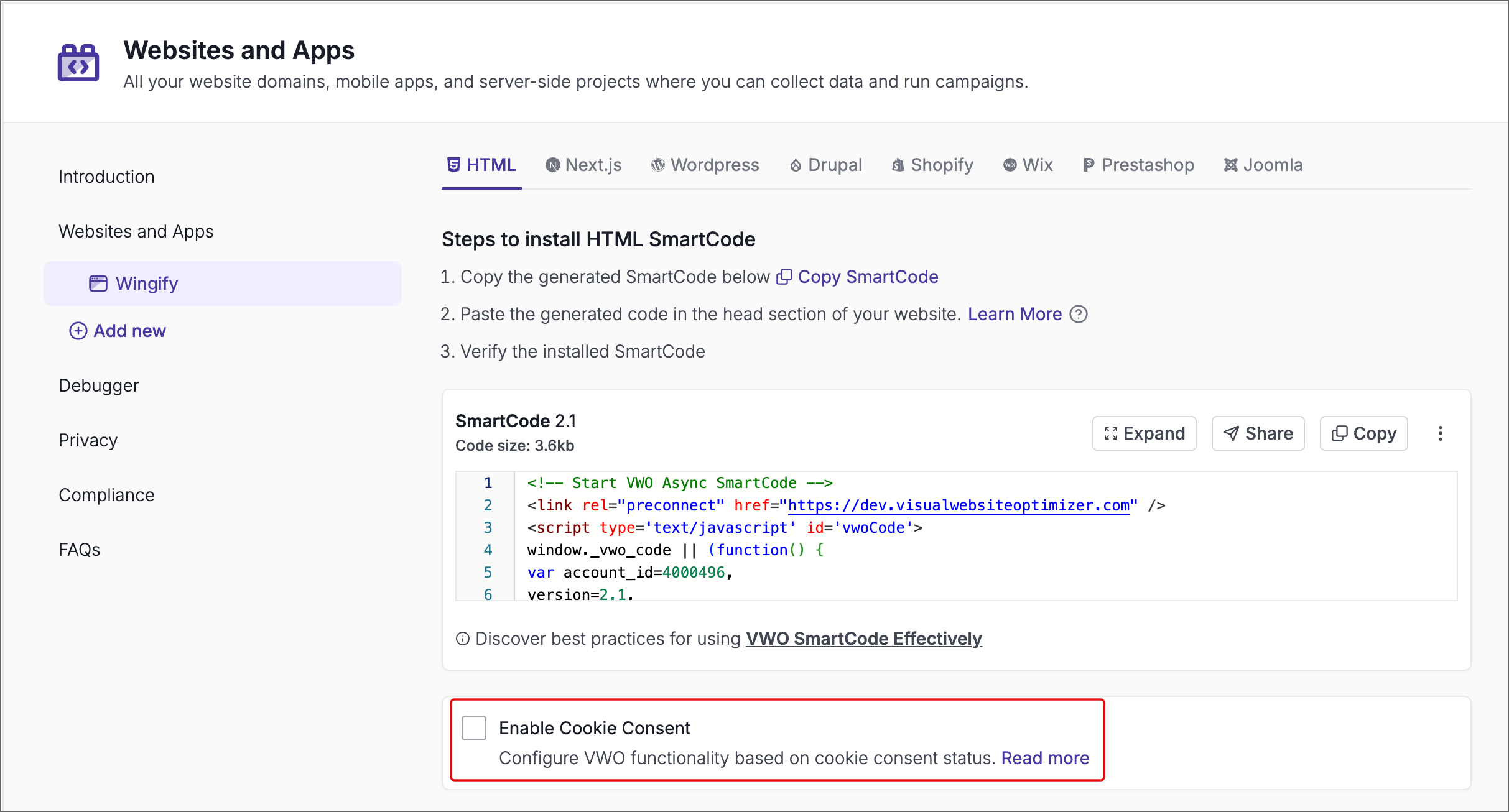
Task: Open the Compliance section
Action: pos(106,495)
